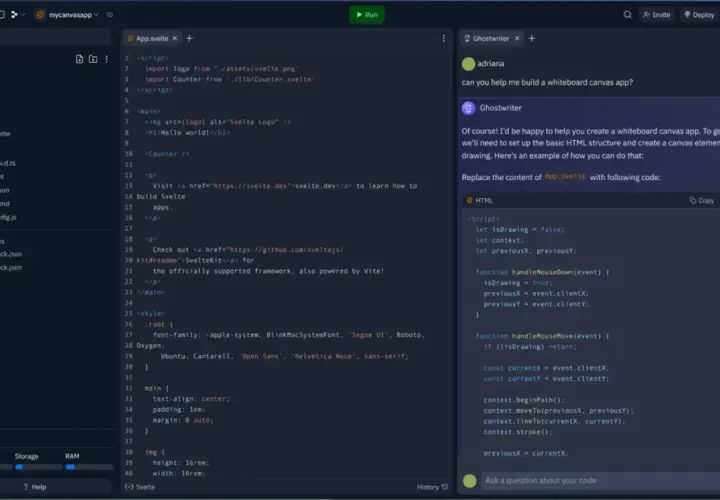Click 'text-align: center;' in the editor

coord(191,399)
